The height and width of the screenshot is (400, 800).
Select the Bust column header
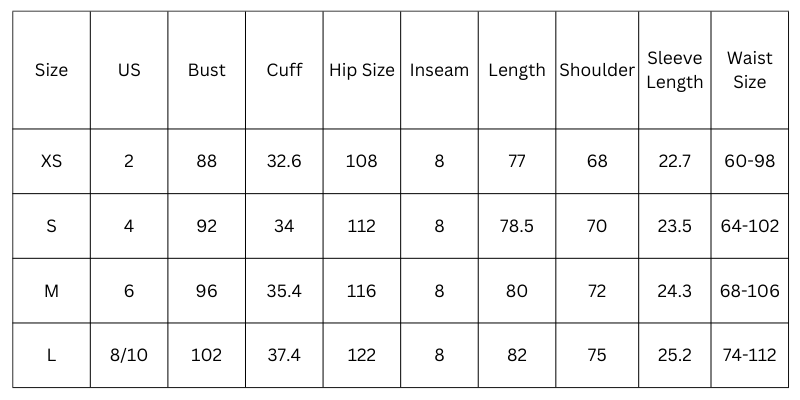(207, 70)
